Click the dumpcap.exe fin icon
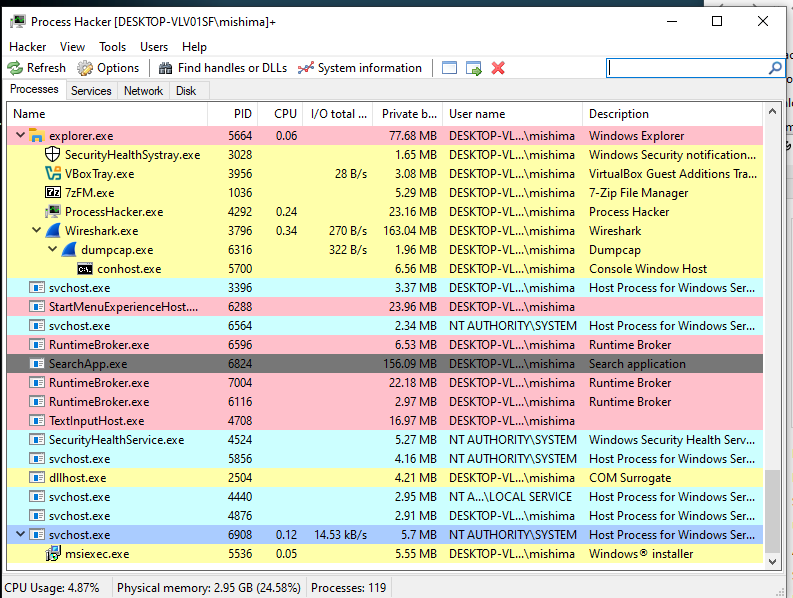This screenshot has height=598, width=793. click(69, 250)
